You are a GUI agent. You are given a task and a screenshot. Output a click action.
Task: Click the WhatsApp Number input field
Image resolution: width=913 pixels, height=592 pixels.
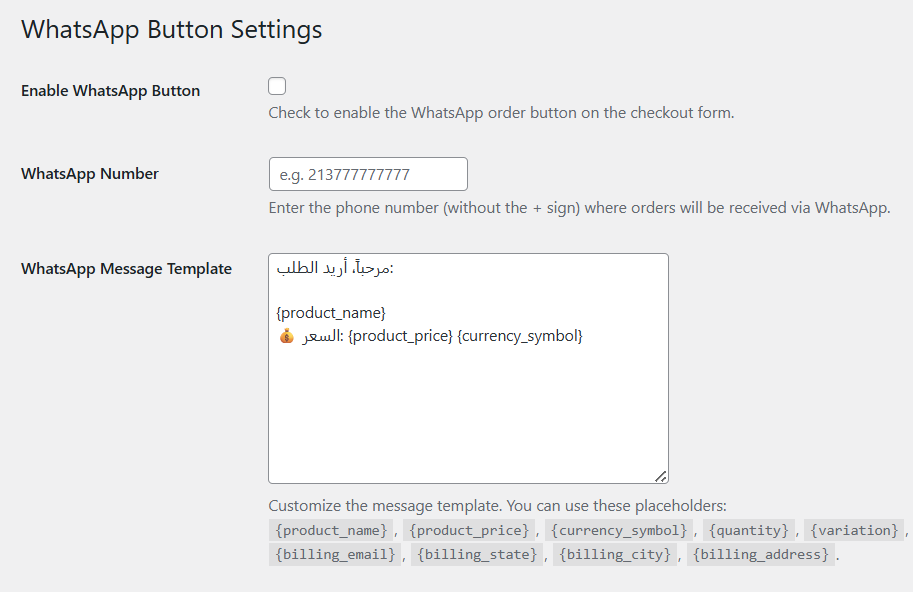point(368,174)
